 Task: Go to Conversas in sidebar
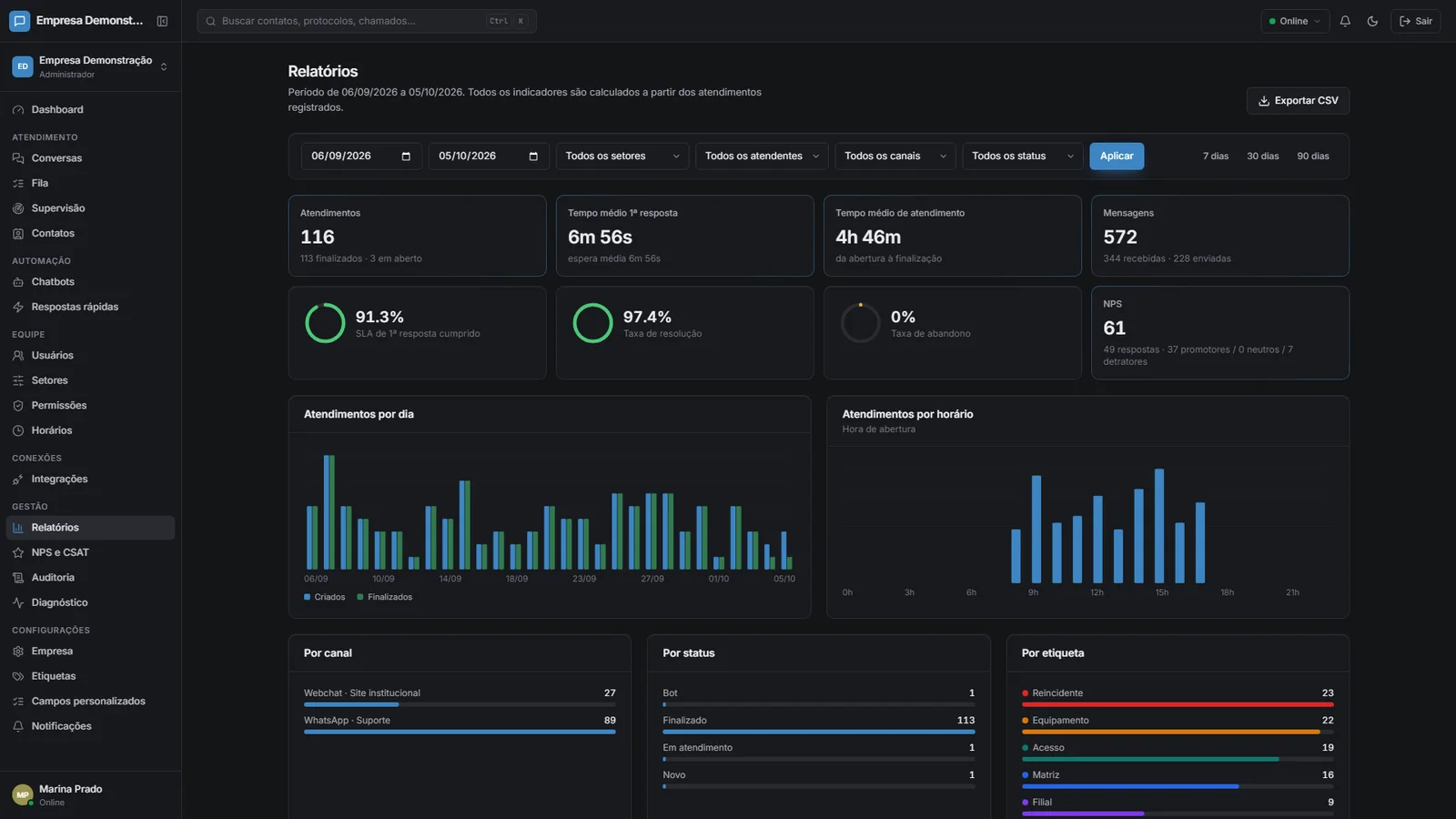click(90, 158)
